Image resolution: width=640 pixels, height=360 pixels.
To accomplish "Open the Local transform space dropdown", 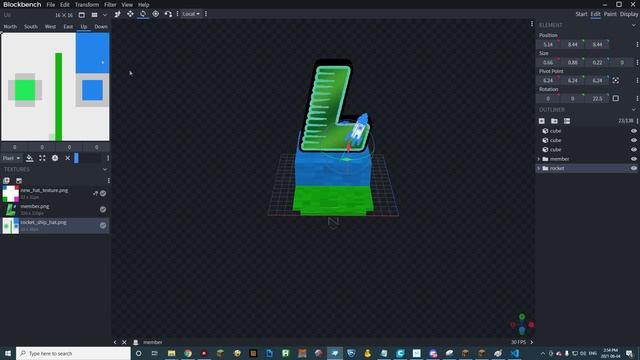I will 191,14.
